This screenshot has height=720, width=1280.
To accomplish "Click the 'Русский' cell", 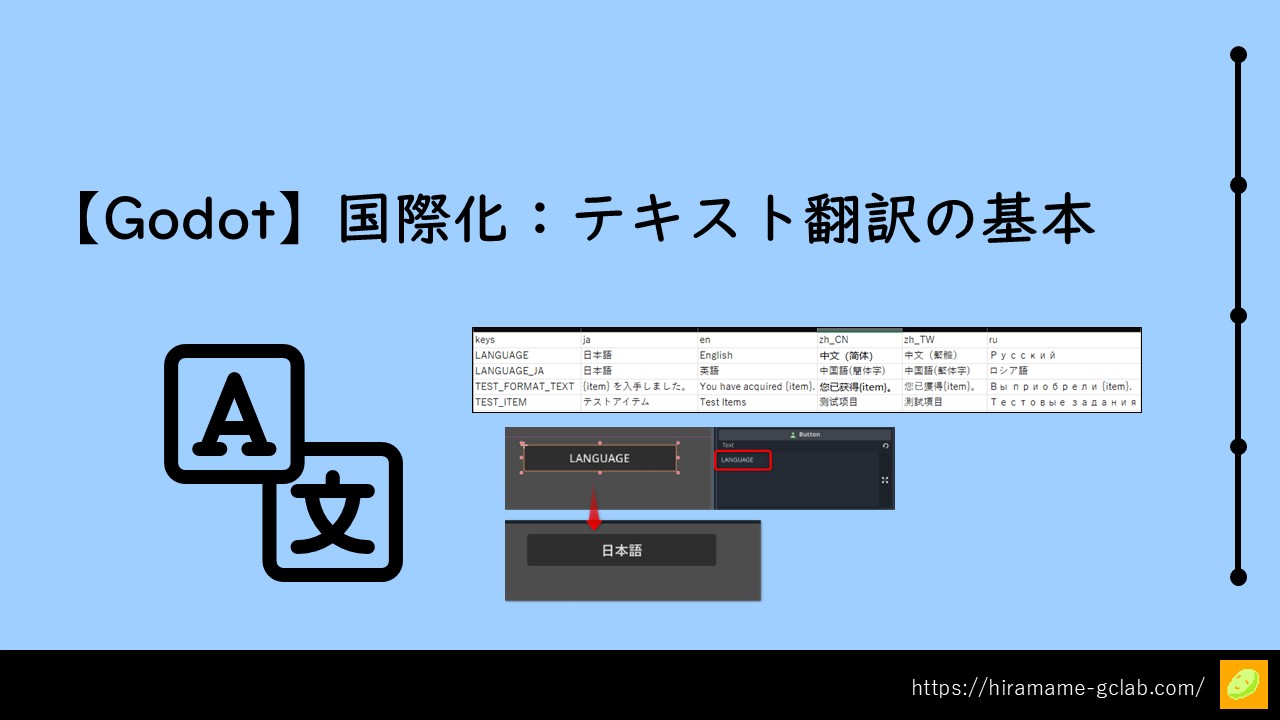I will pos(1063,355).
